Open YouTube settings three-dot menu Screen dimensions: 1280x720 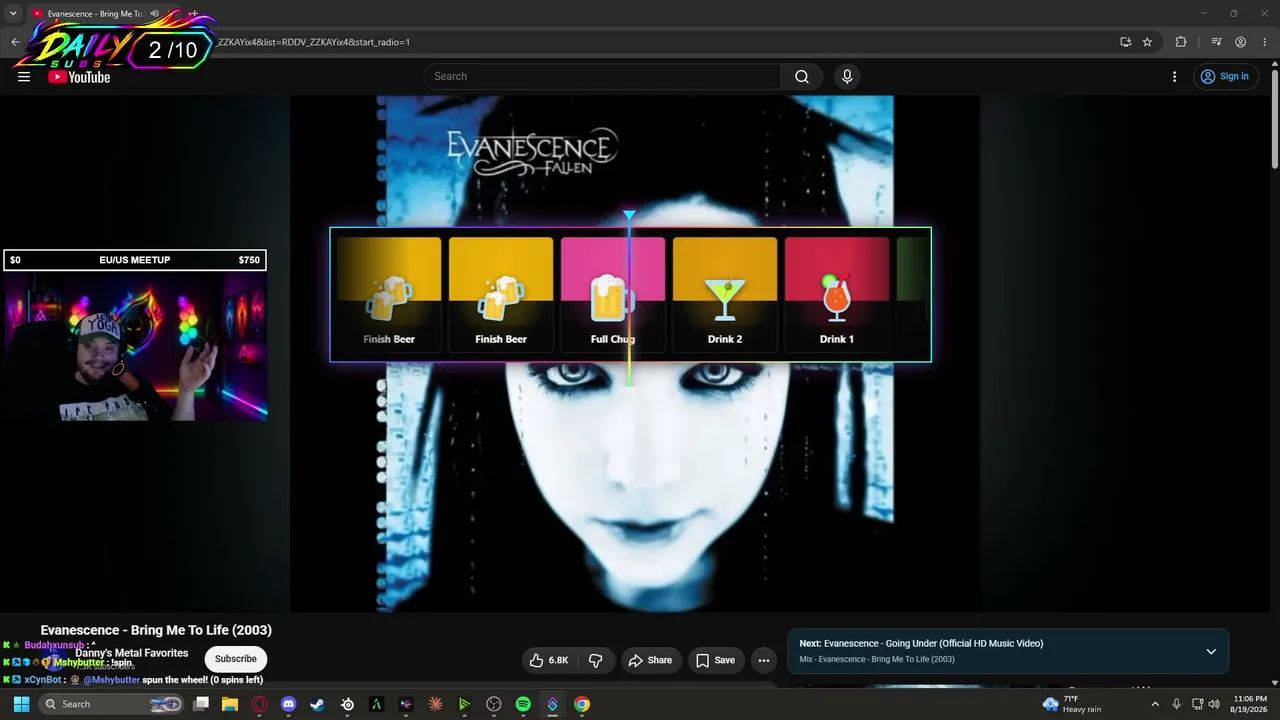point(1175,77)
